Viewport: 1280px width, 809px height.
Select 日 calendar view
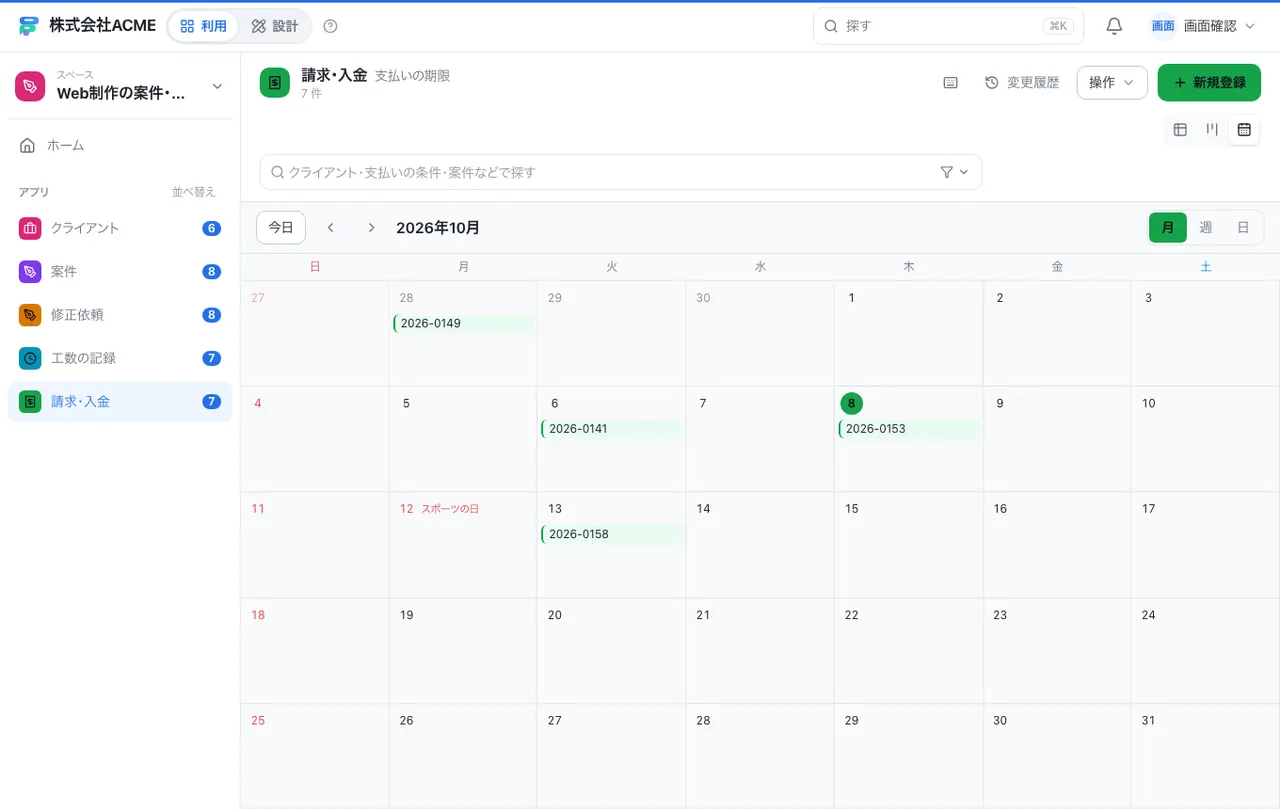coord(1243,228)
